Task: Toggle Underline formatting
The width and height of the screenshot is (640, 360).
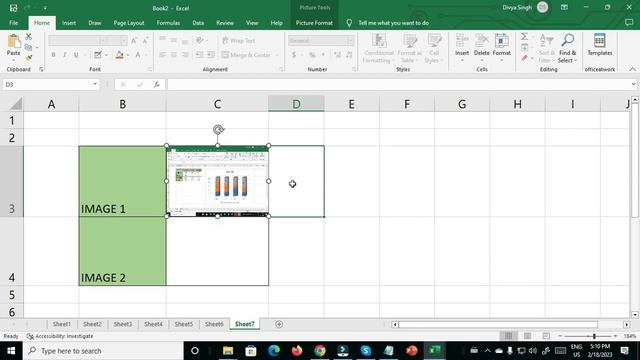Action: [x=76, y=55]
